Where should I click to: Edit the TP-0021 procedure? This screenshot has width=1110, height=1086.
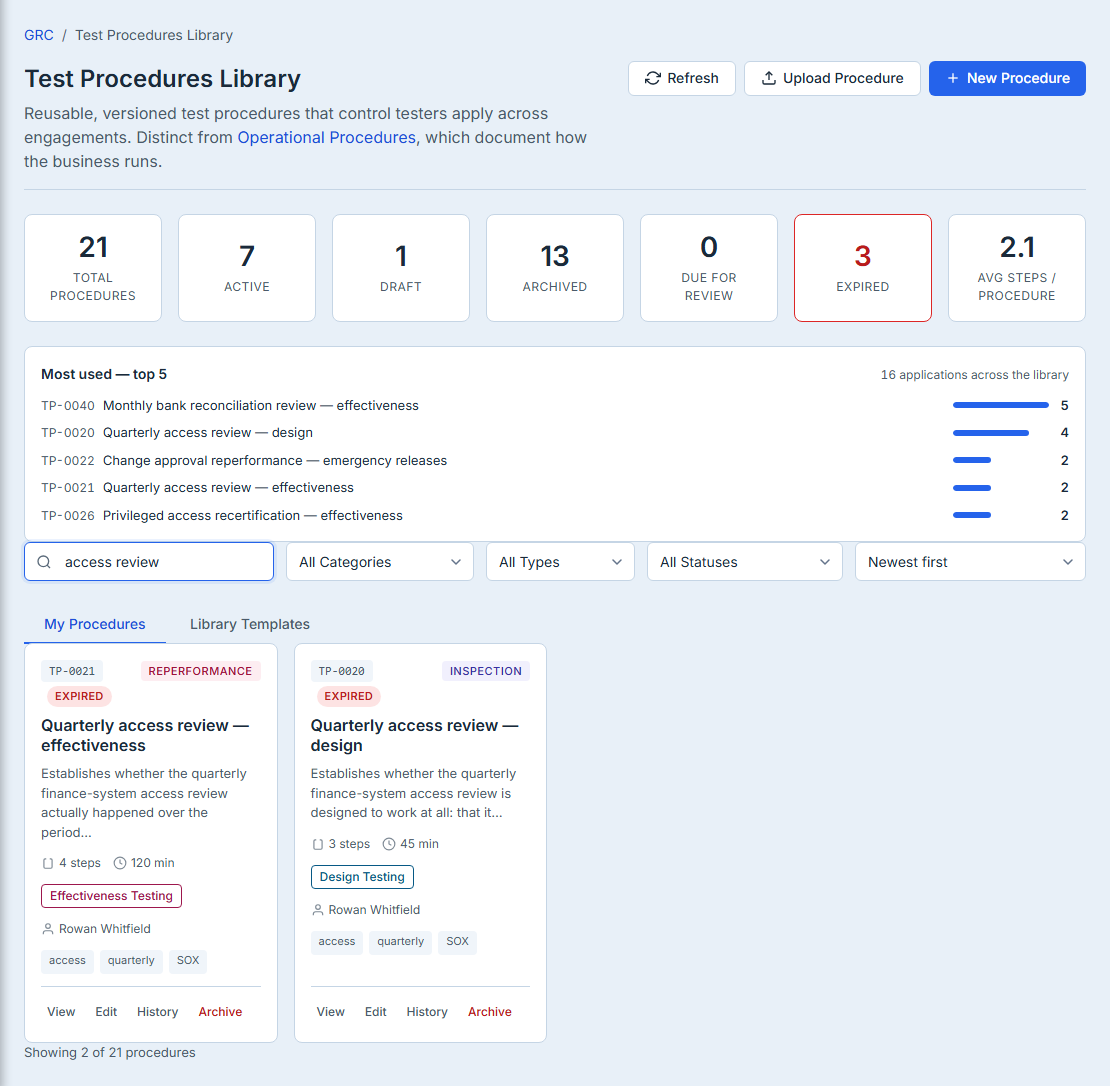pos(106,1012)
